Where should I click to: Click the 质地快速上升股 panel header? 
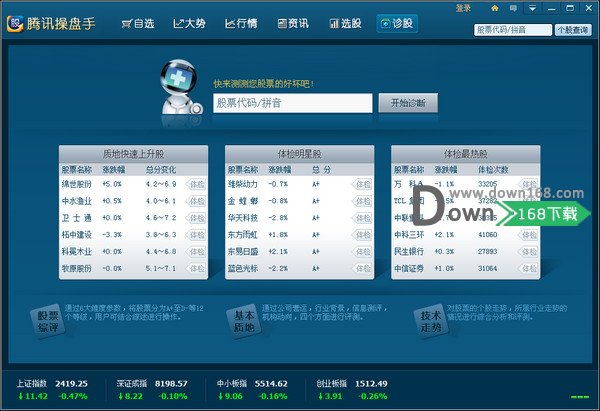pyautogui.click(x=134, y=154)
